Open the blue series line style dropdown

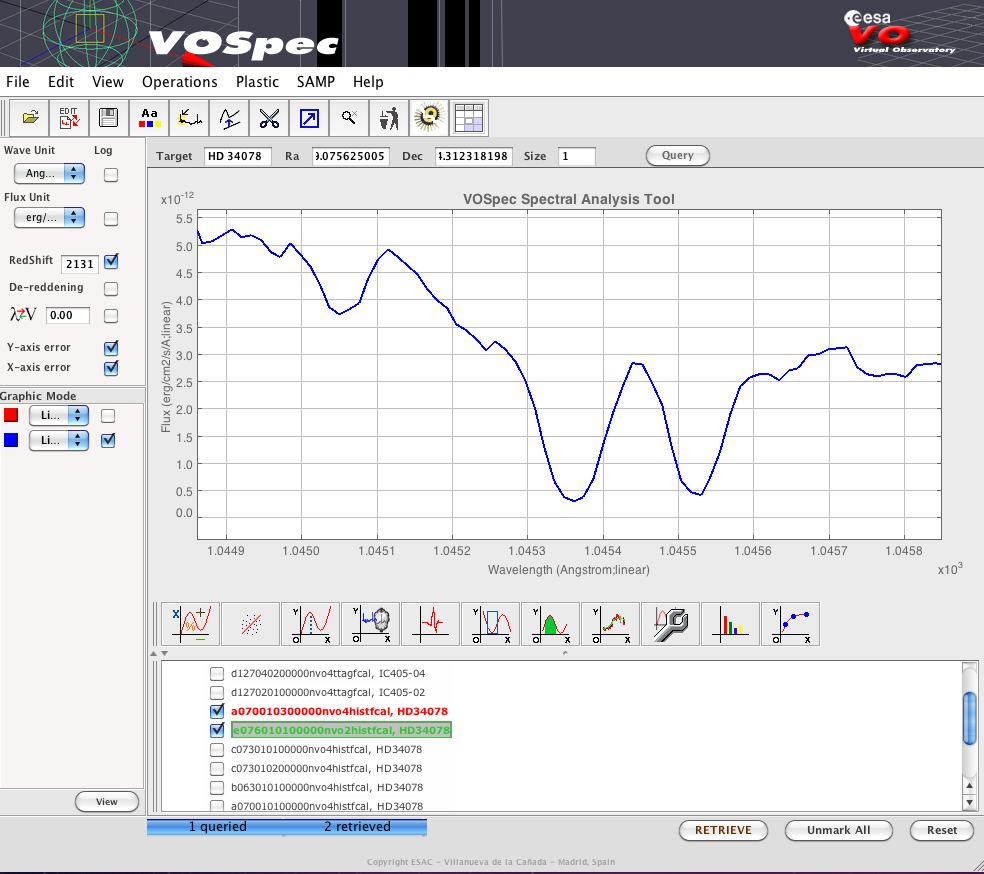pos(59,440)
